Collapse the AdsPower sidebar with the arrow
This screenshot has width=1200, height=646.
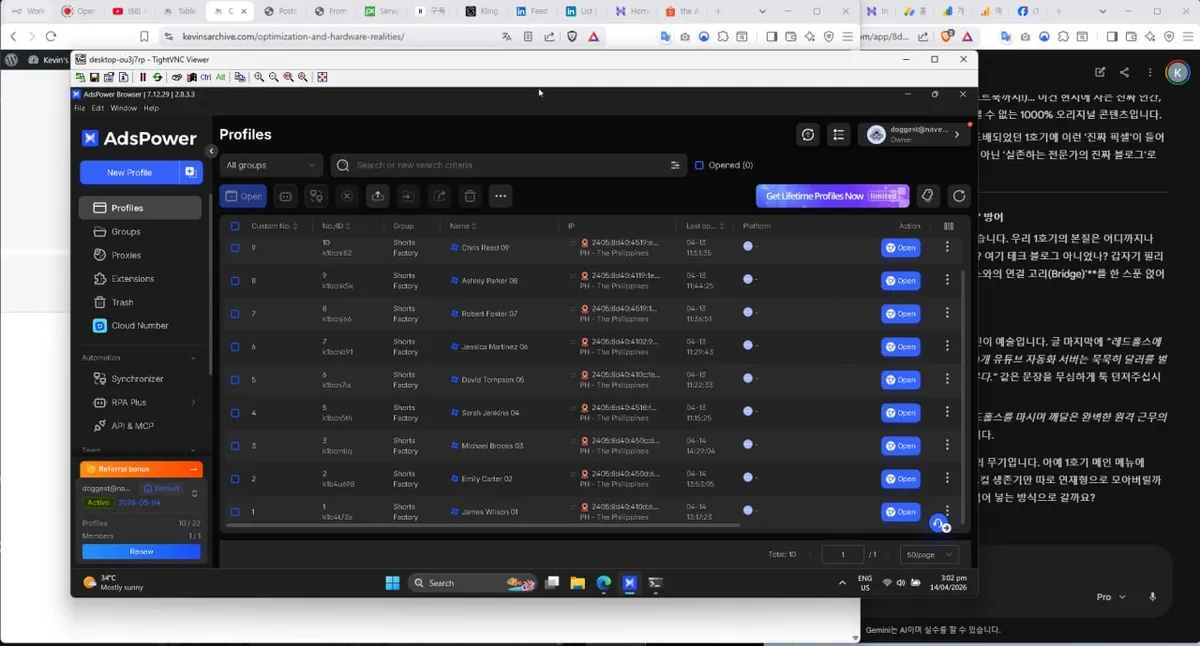(211, 151)
